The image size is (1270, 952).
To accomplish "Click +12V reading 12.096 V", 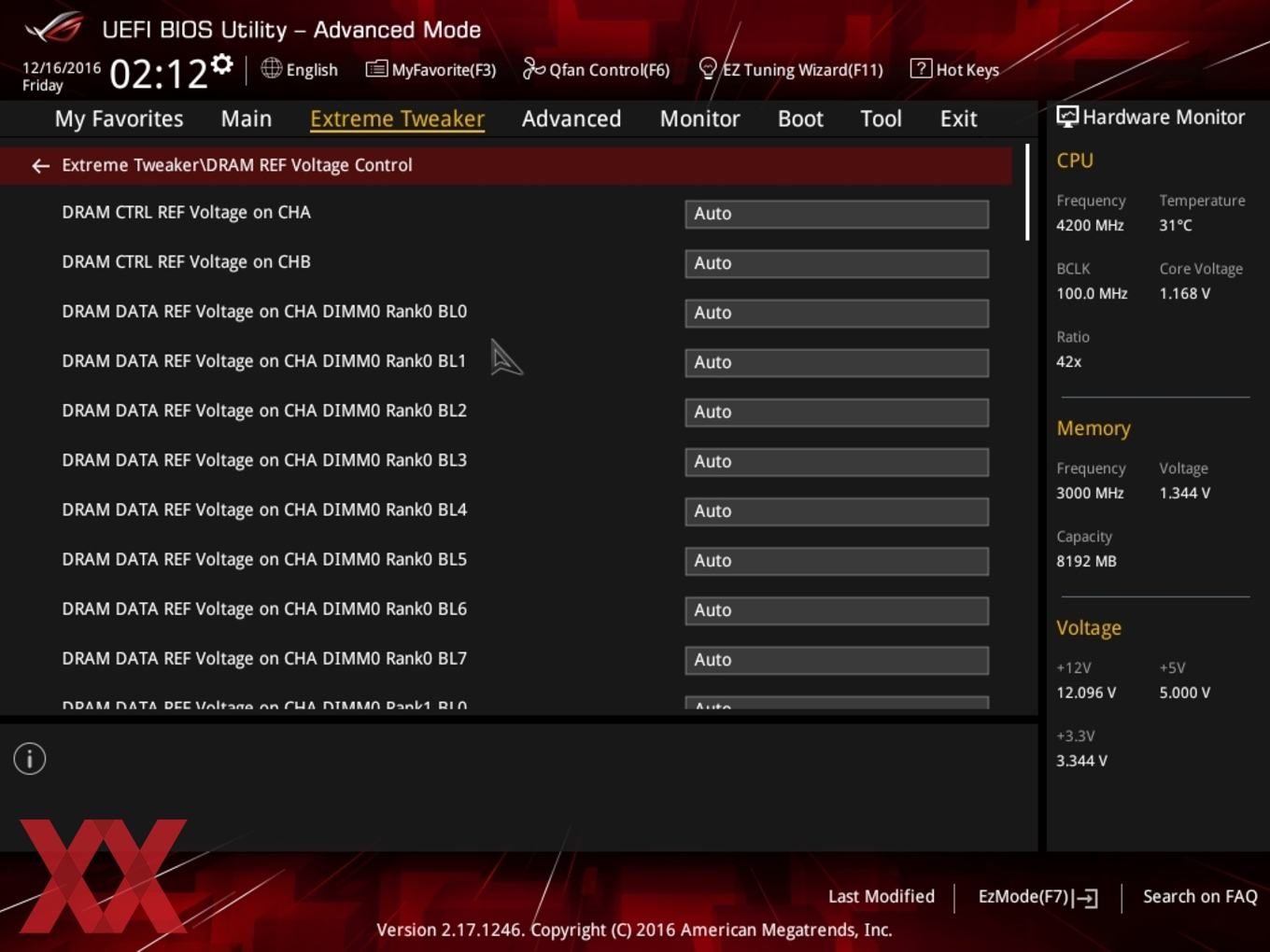I will [x=1086, y=693].
